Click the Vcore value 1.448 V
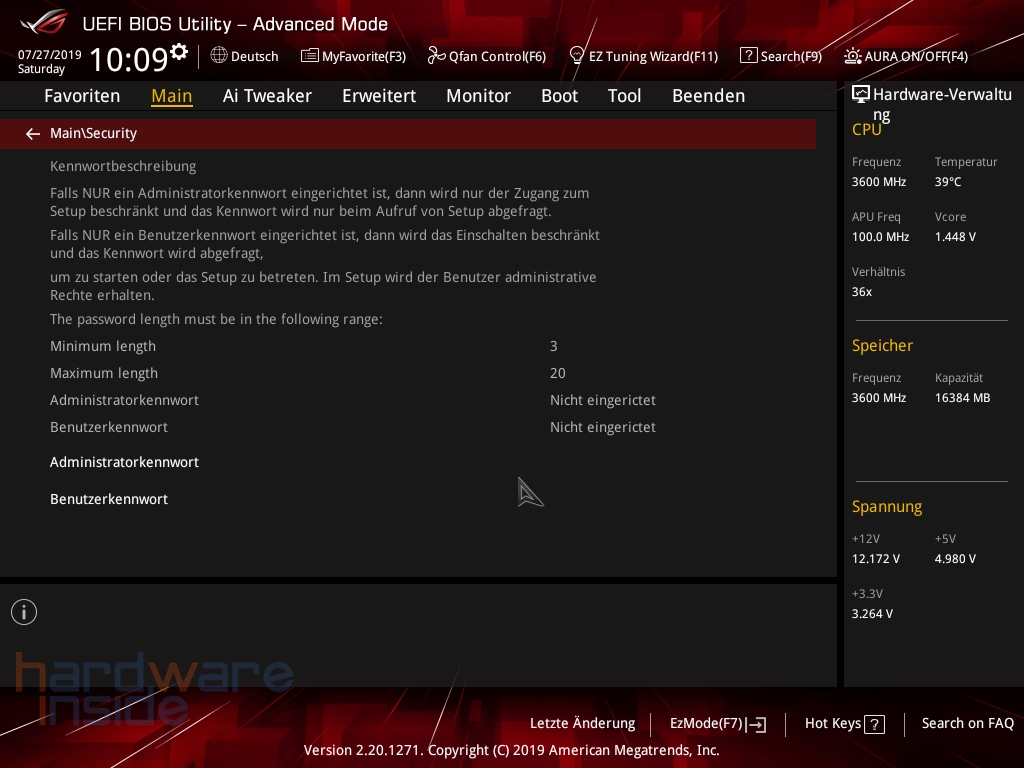This screenshot has height=768, width=1024. pos(955,237)
